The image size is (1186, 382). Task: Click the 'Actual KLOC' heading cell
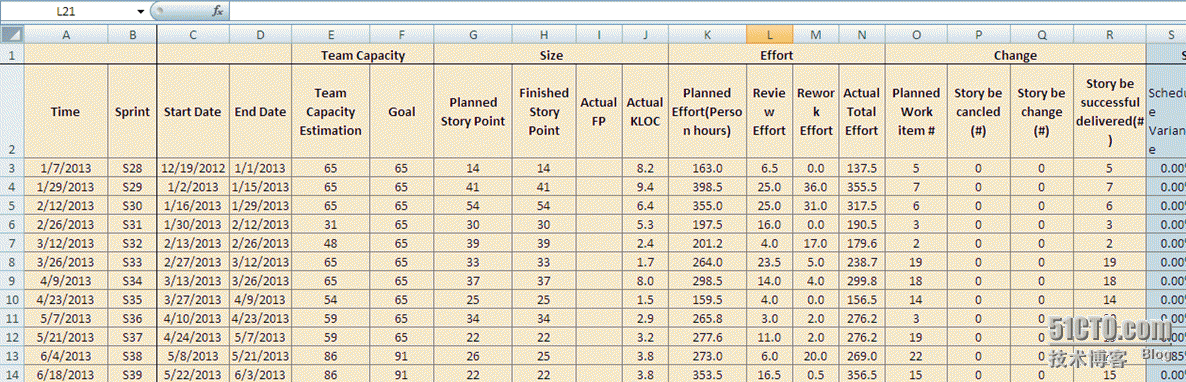pyautogui.click(x=645, y=112)
